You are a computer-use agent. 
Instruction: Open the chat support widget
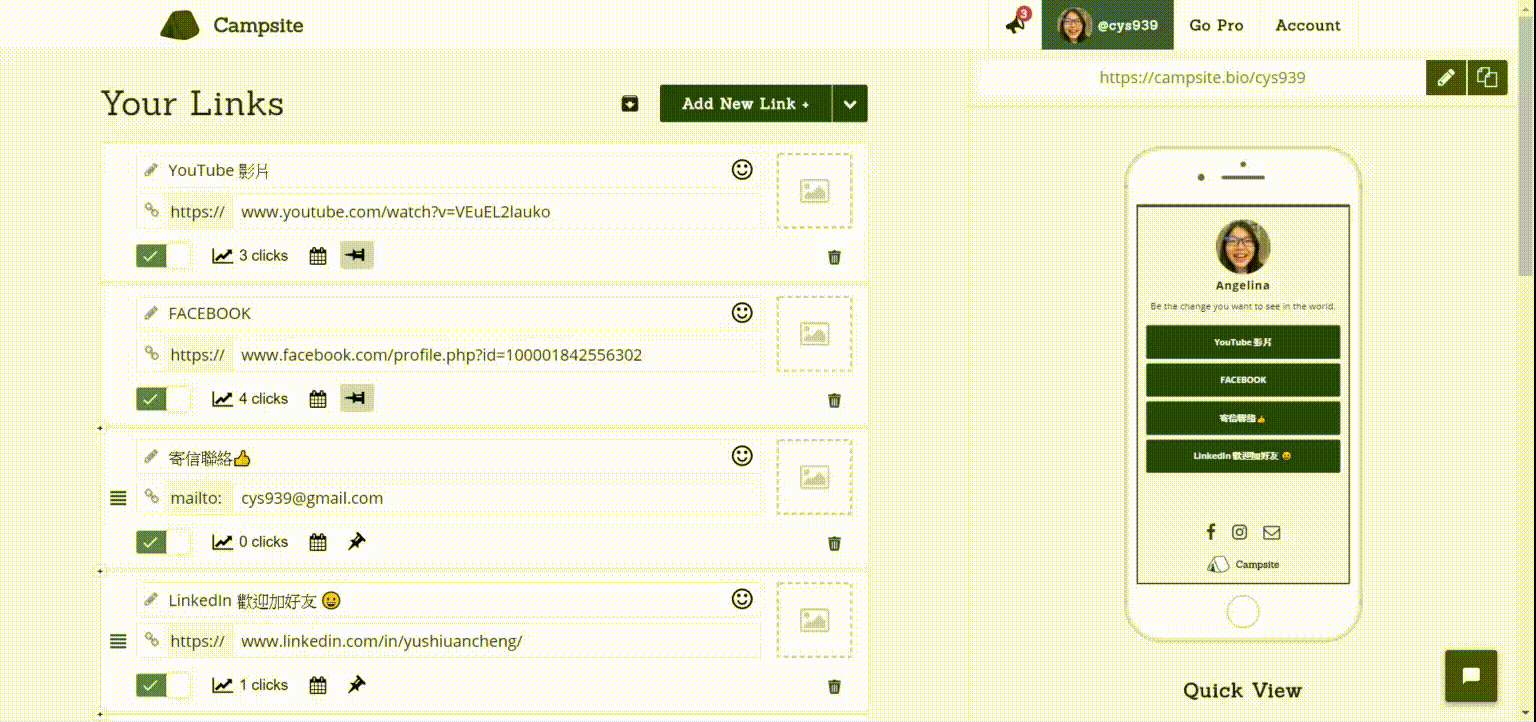coord(1471,676)
